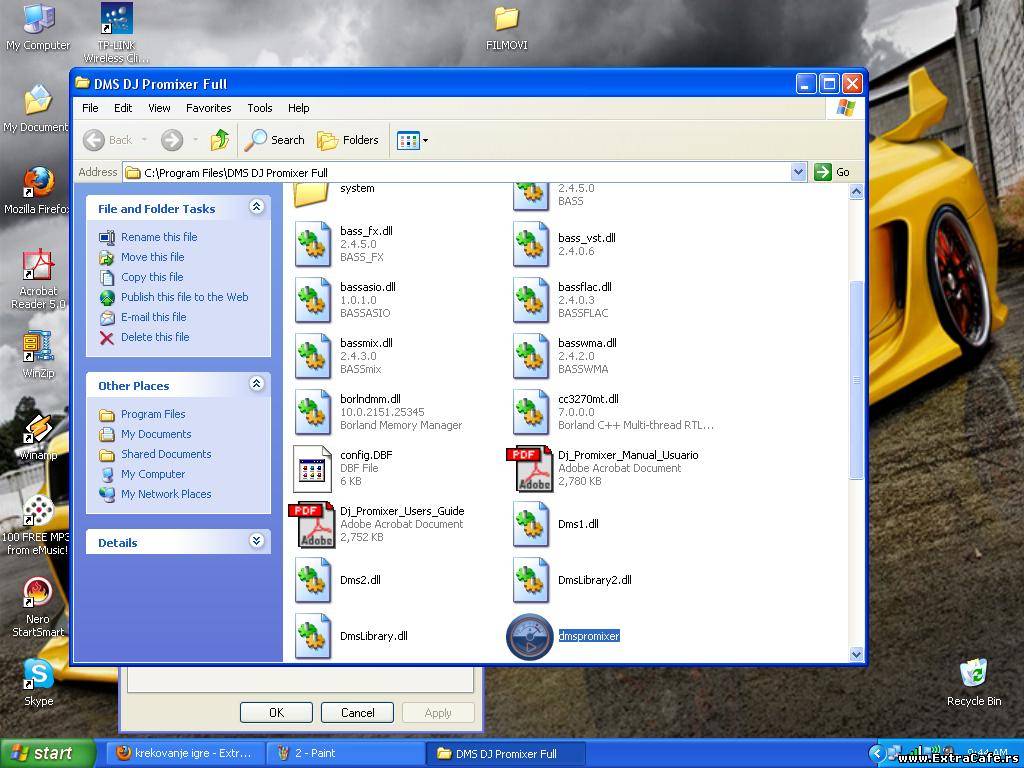Select the bass_fx.dll file icon
1024x768 pixels.
pos(313,244)
